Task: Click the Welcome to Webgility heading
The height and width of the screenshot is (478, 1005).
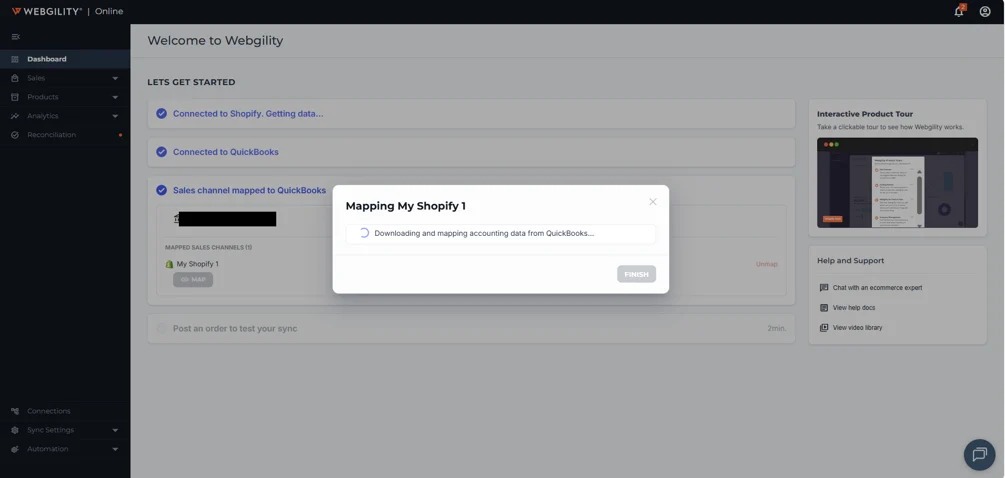Action: pos(215,41)
